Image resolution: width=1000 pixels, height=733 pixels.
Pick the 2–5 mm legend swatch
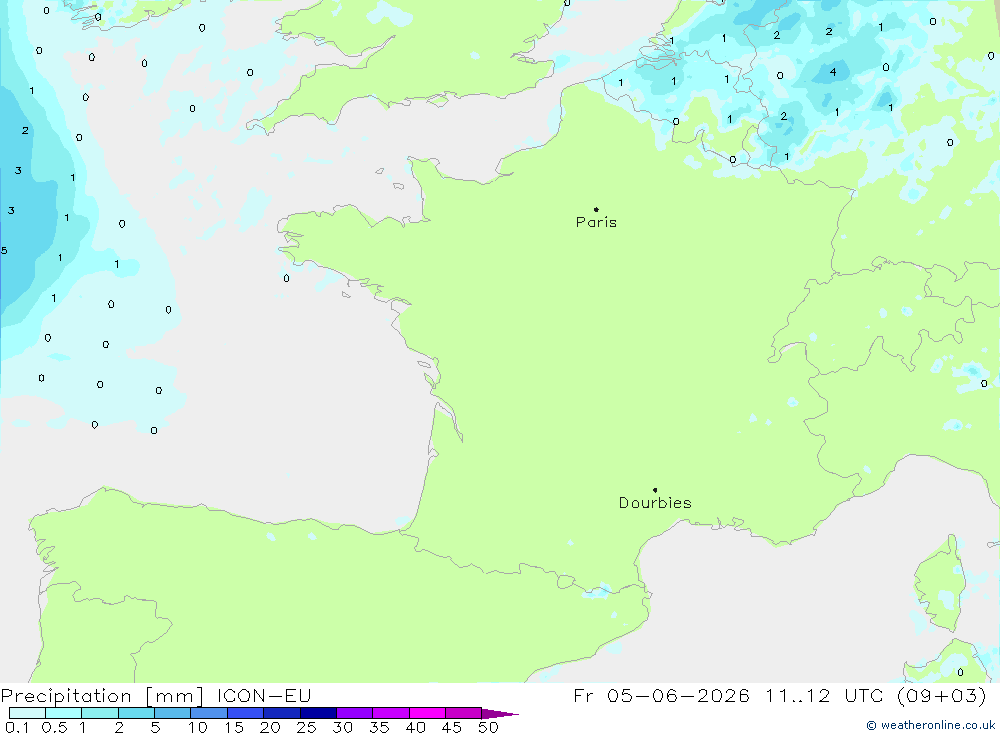[x=136, y=713]
